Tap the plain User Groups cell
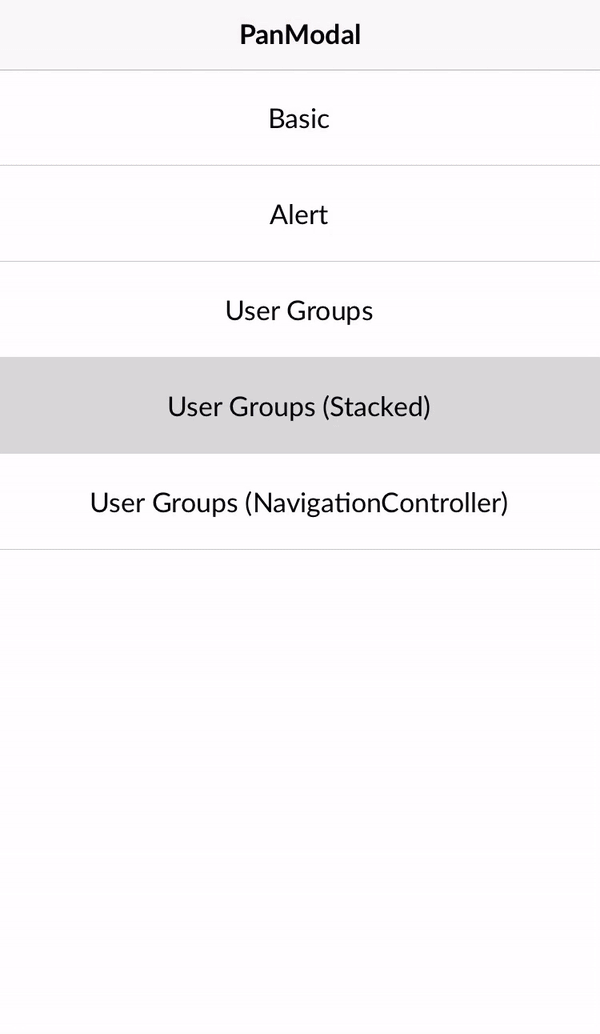Screen dimensions: 600x1034 pos(299,310)
